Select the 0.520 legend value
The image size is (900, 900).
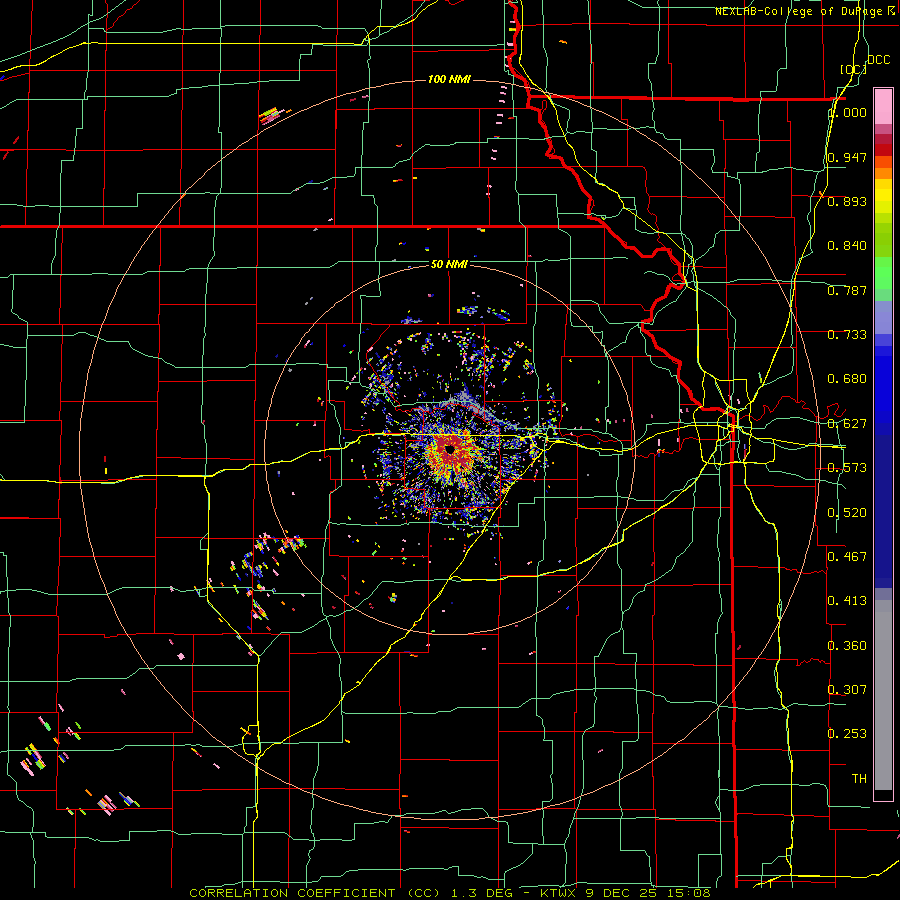tap(847, 513)
